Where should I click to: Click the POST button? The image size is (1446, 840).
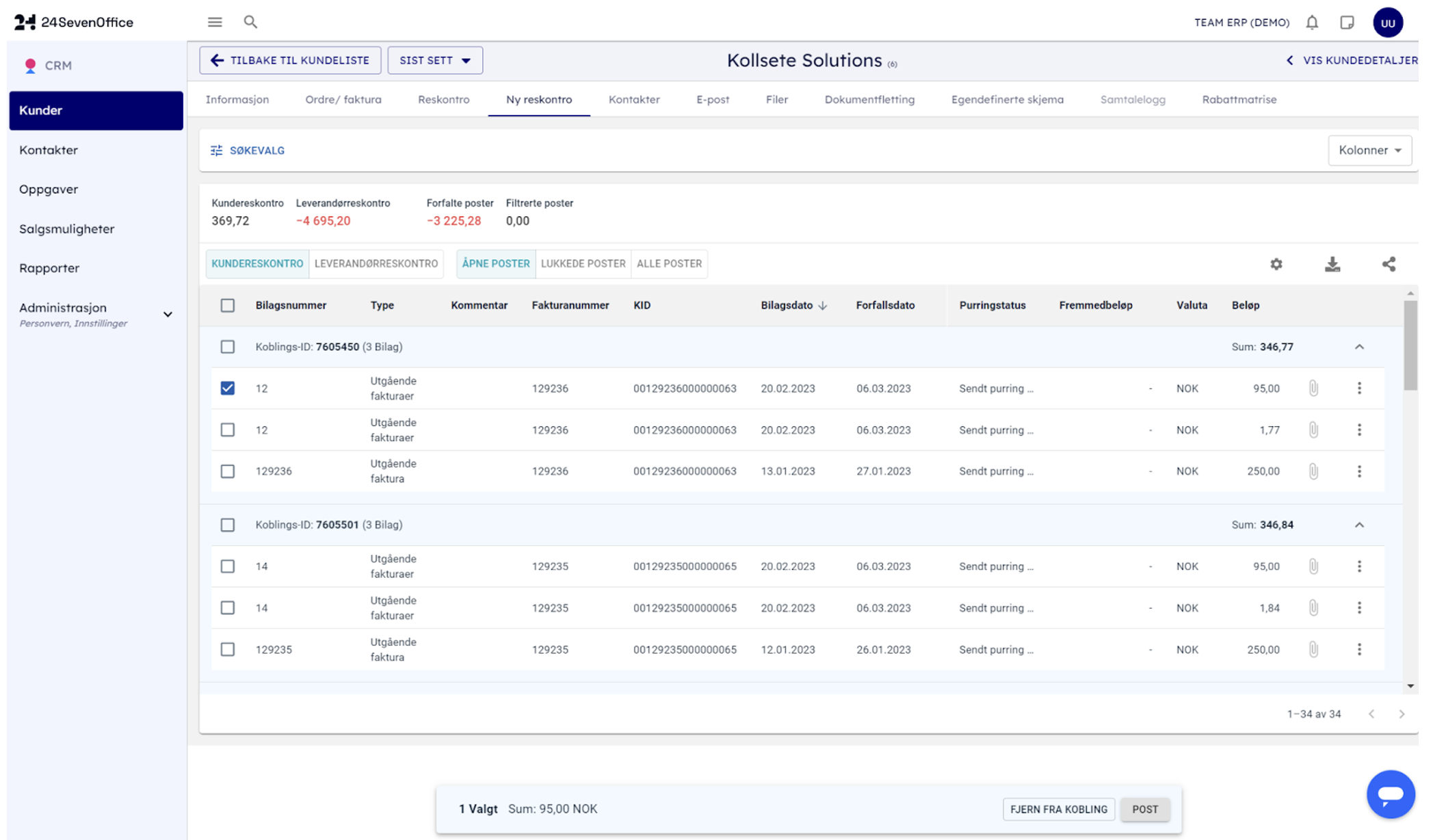point(1145,809)
